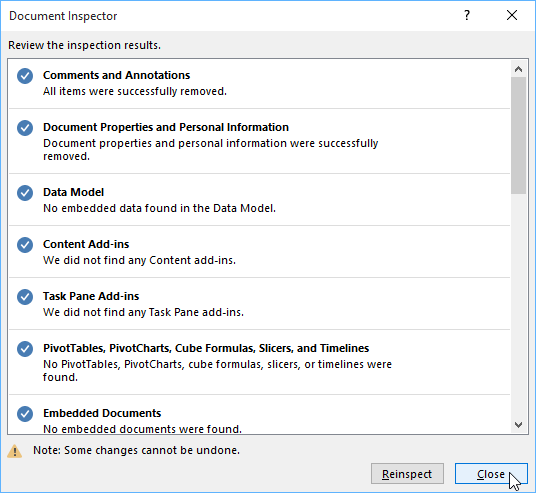This screenshot has height=493, width=536.
Task: Click the empty scrollbar track below thumb
Action: (519, 306)
